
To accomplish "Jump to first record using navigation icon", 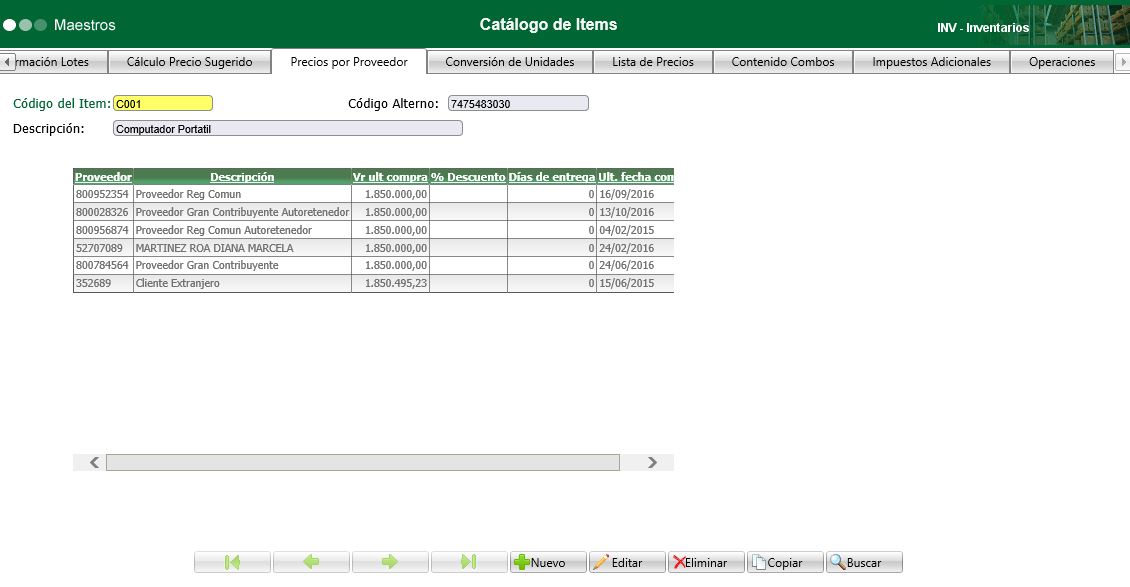I will [231, 561].
